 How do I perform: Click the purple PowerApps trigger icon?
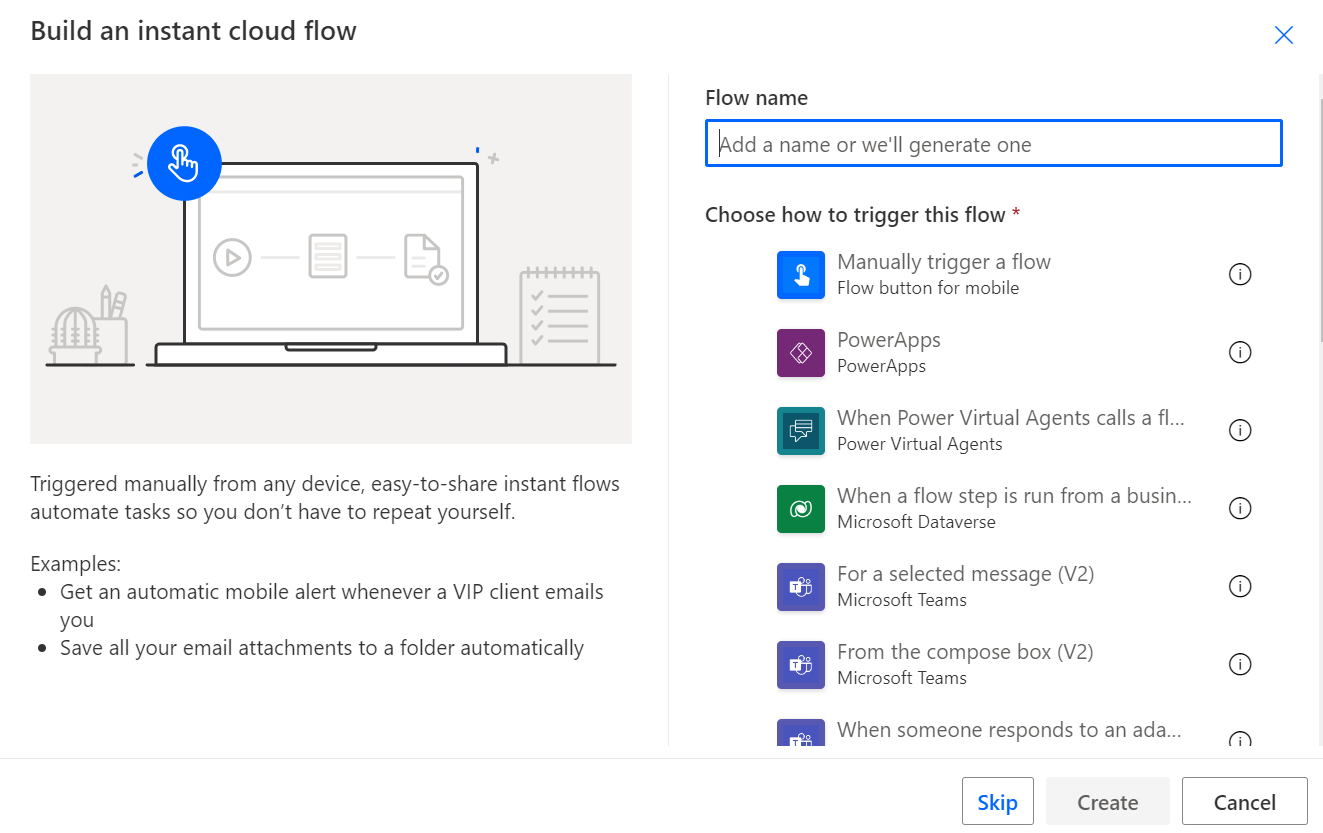coord(801,353)
